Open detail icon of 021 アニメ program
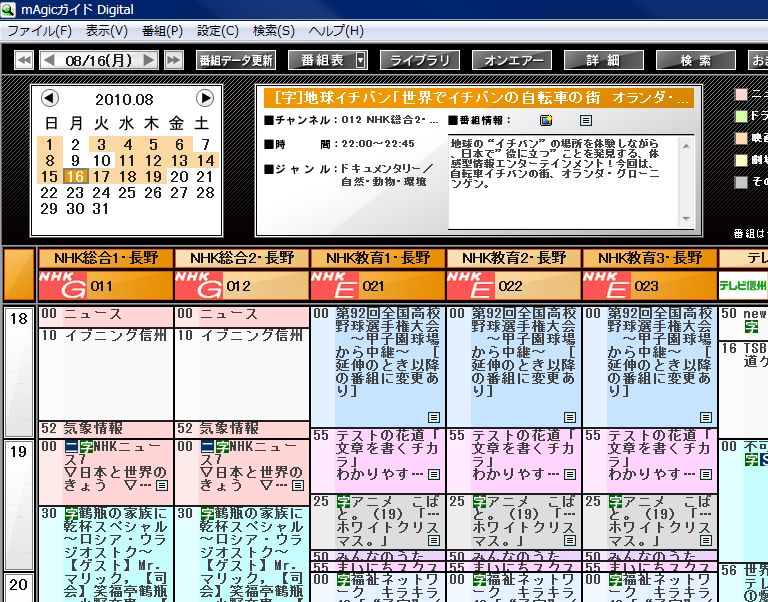This screenshot has height=602, width=768. (434, 540)
